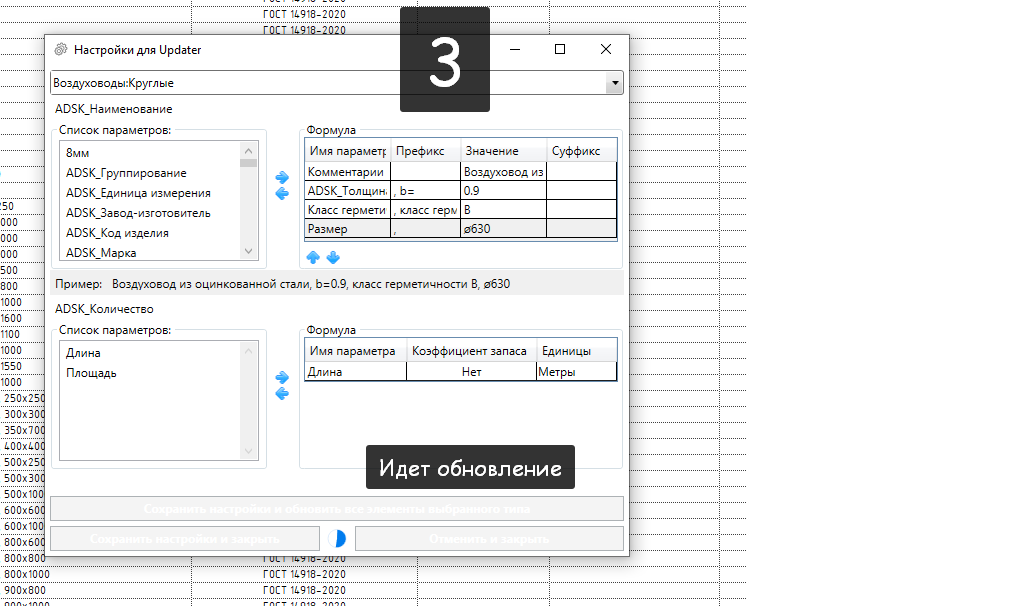Click the gear icon in the Updater title bar

61,50
